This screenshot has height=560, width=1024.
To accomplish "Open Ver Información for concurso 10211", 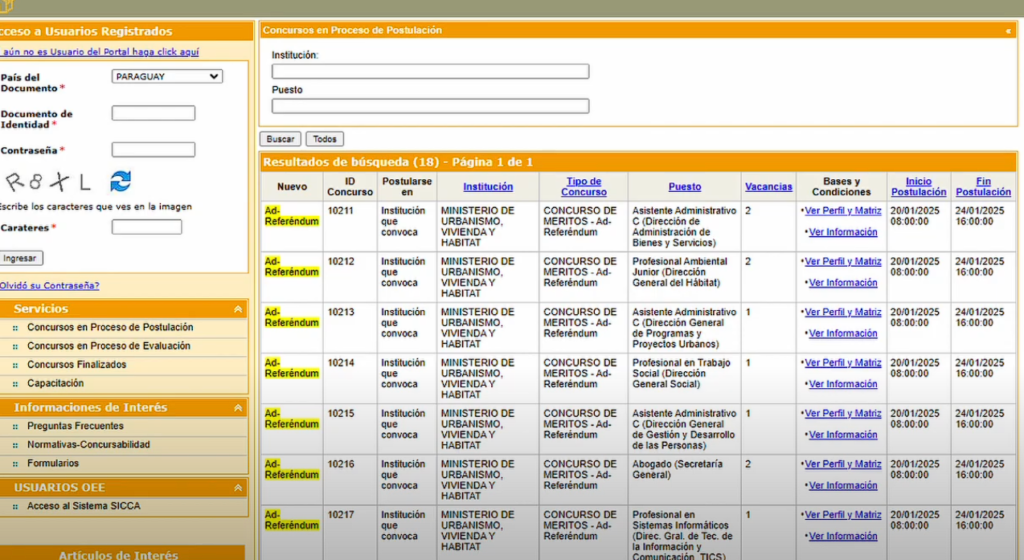I will pos(843,232).
